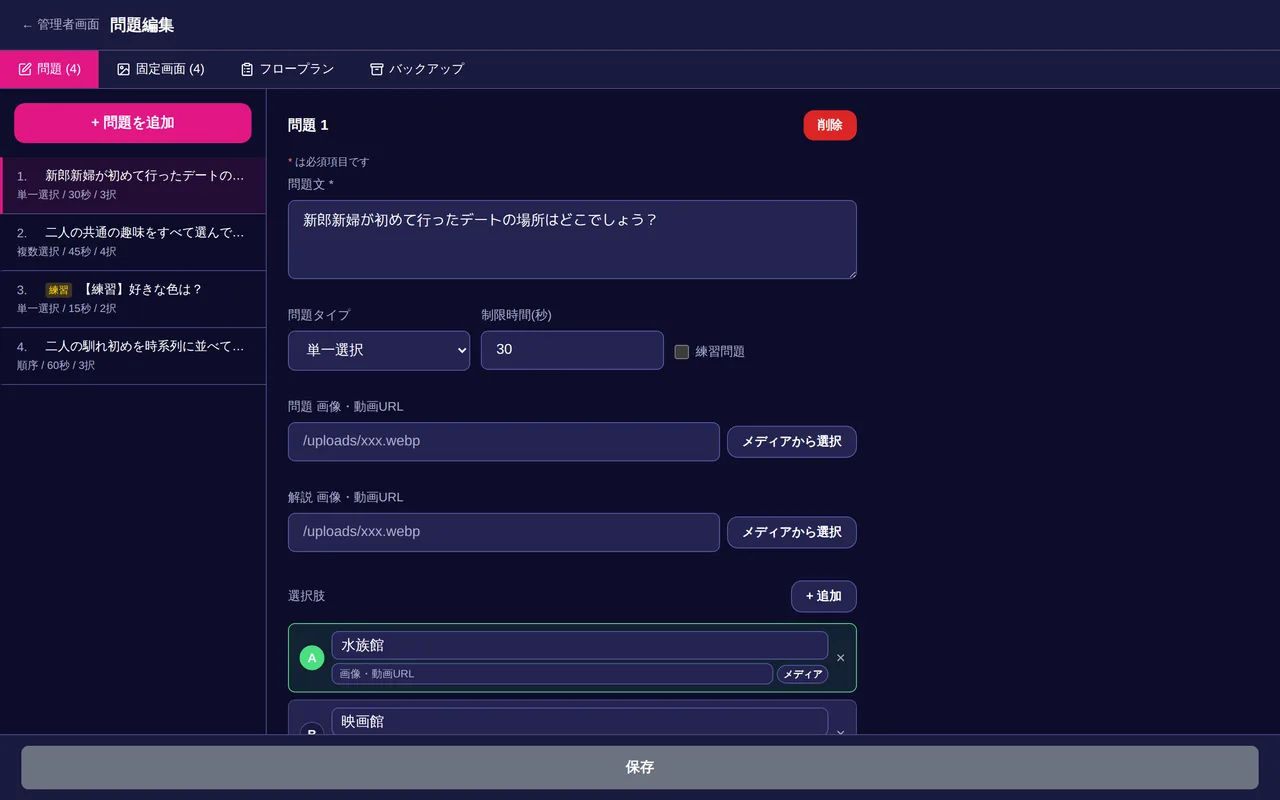Delete question with 削除 button
Screen dimensions: 1280x800
[830, 125]
